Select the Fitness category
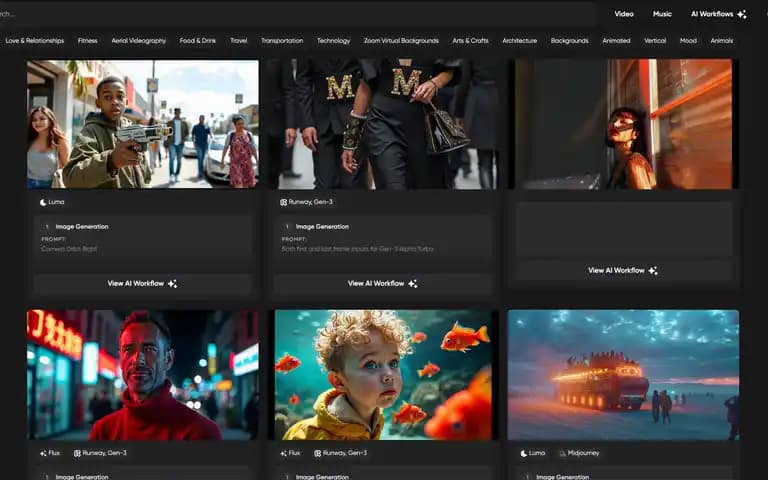Image resolution: width=768 pixels, height=480 pixels. click(88, 41)
